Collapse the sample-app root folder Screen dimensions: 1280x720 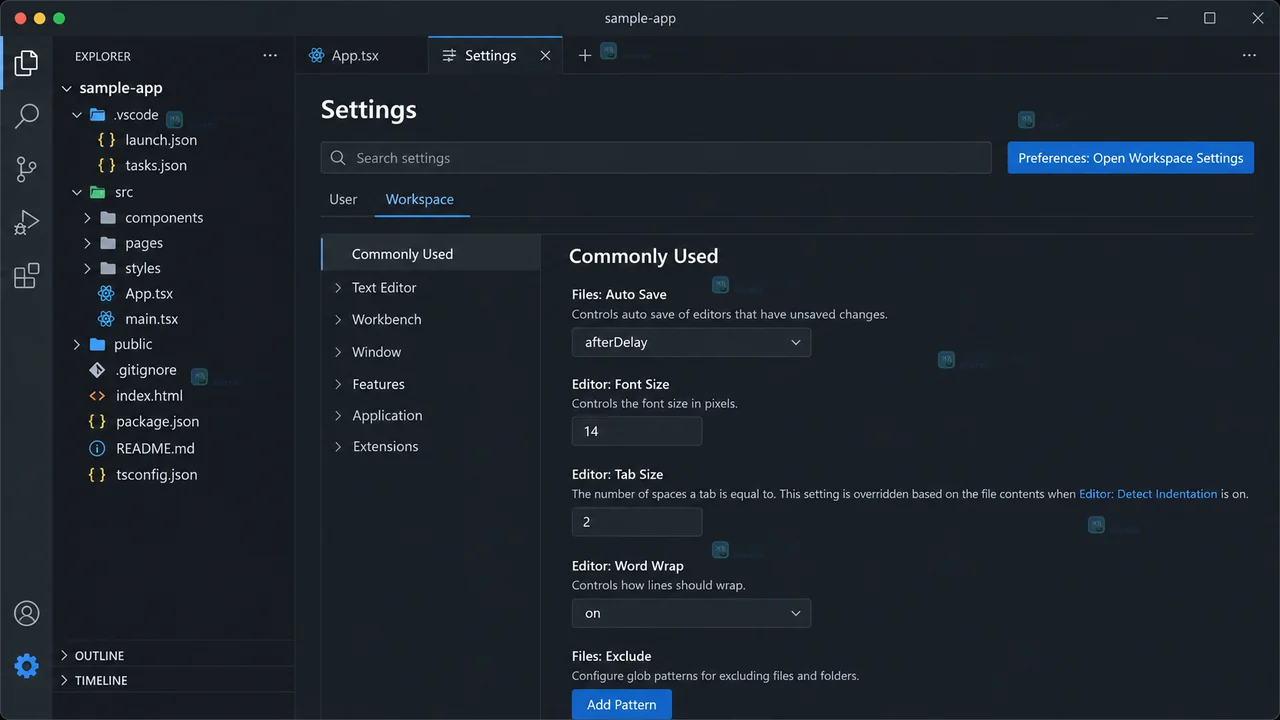point(67,88)
